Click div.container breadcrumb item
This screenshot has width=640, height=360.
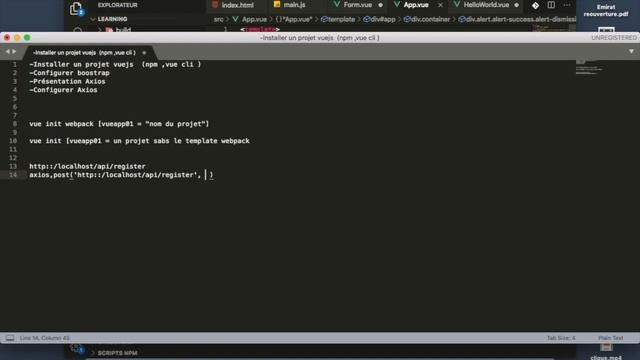click(x=427, y=19)
